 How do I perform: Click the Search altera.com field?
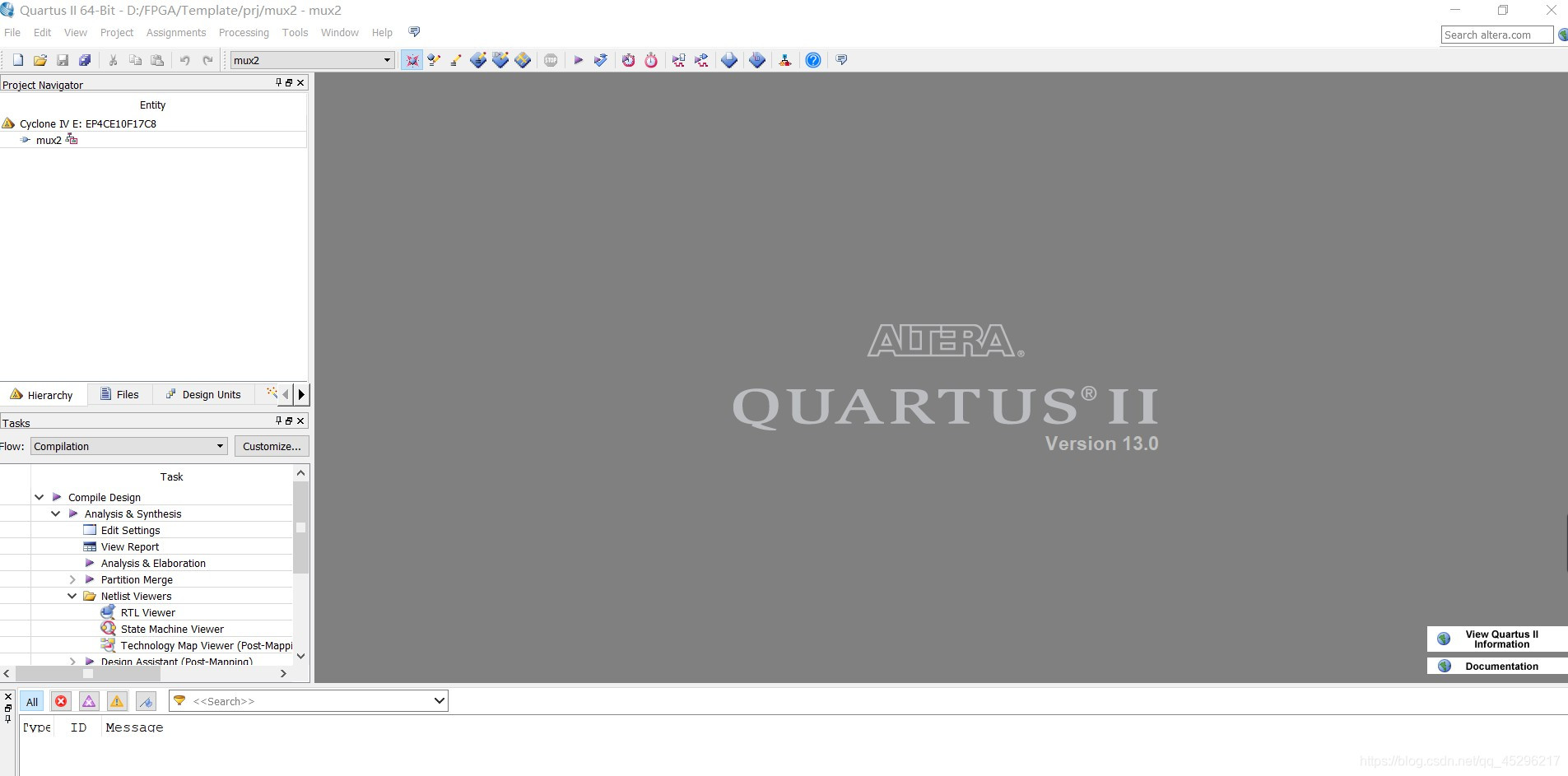1496,35
